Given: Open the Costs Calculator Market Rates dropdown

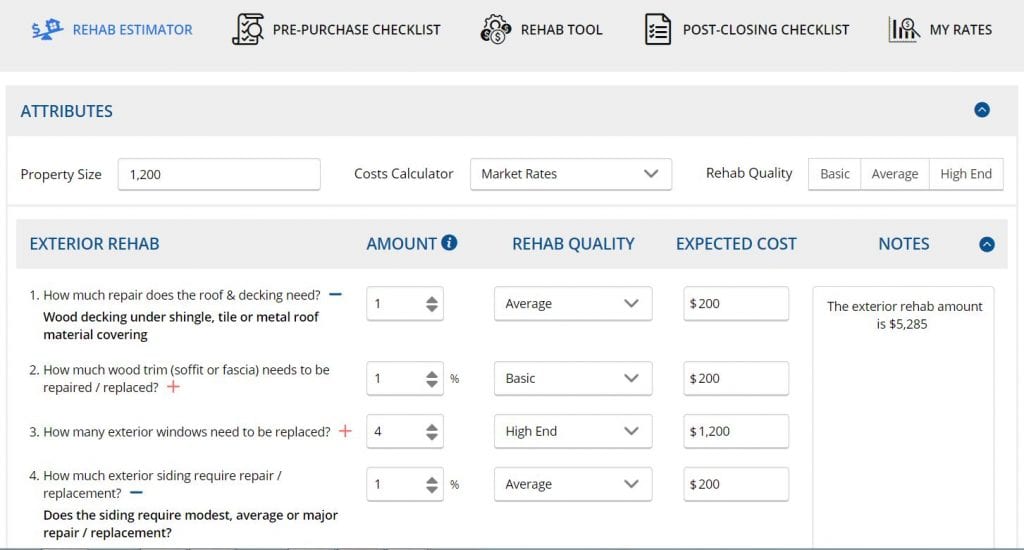Looking at the screenshot, I should click(x=570, y=174).
